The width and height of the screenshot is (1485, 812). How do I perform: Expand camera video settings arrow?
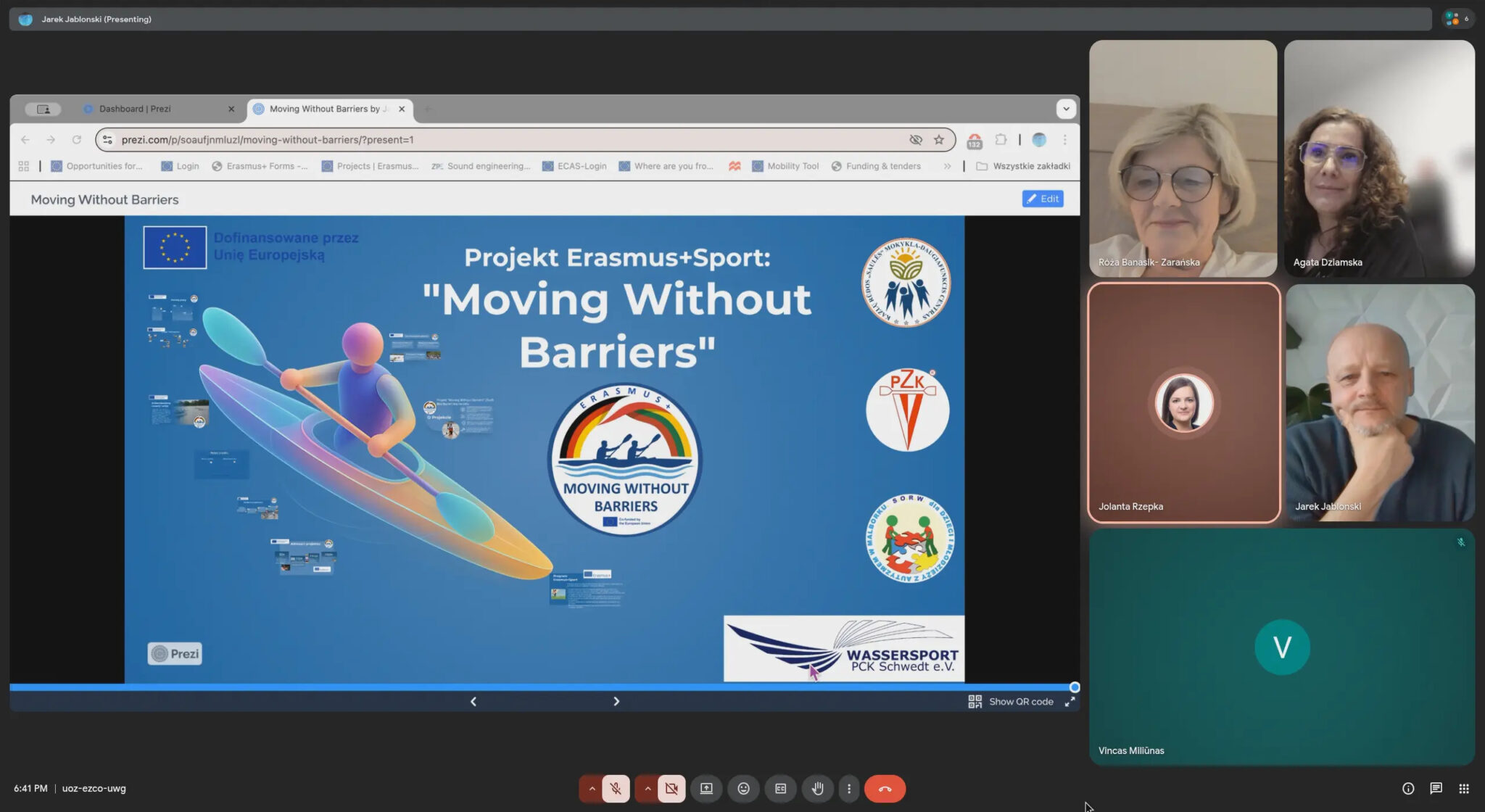pos(648,789)
